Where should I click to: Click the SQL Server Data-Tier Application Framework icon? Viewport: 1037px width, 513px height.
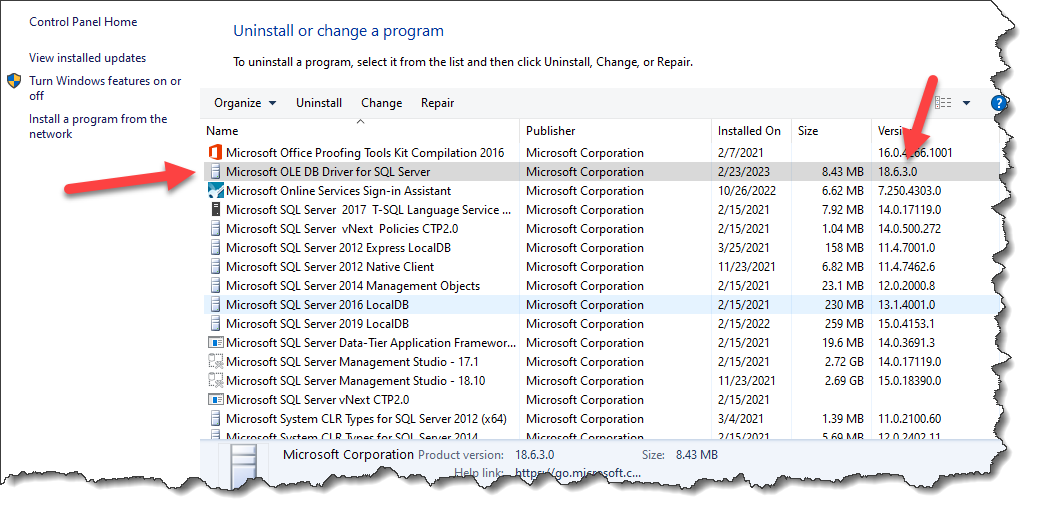(214, 343)
